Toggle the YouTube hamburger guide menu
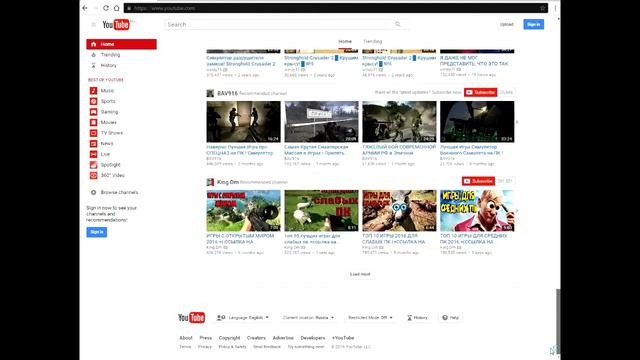The image size is (640, 360). coord(93,24)
